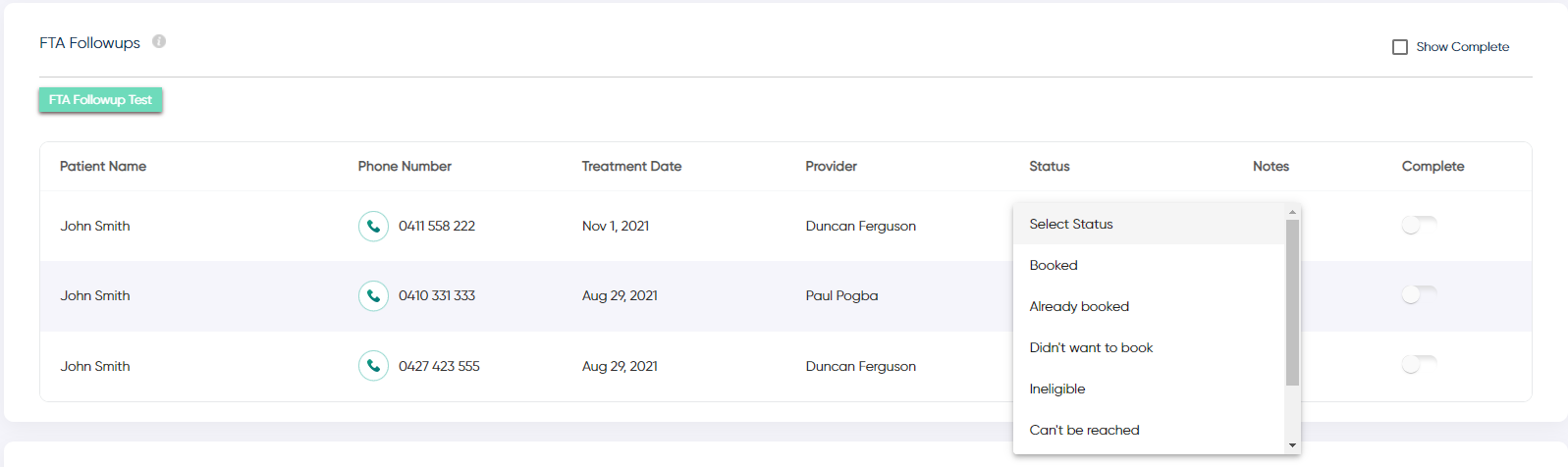The height and width of the screenshot is (467, 1568).
Task: Click phone icon for 0411 558 222
Action: point(373,226)
